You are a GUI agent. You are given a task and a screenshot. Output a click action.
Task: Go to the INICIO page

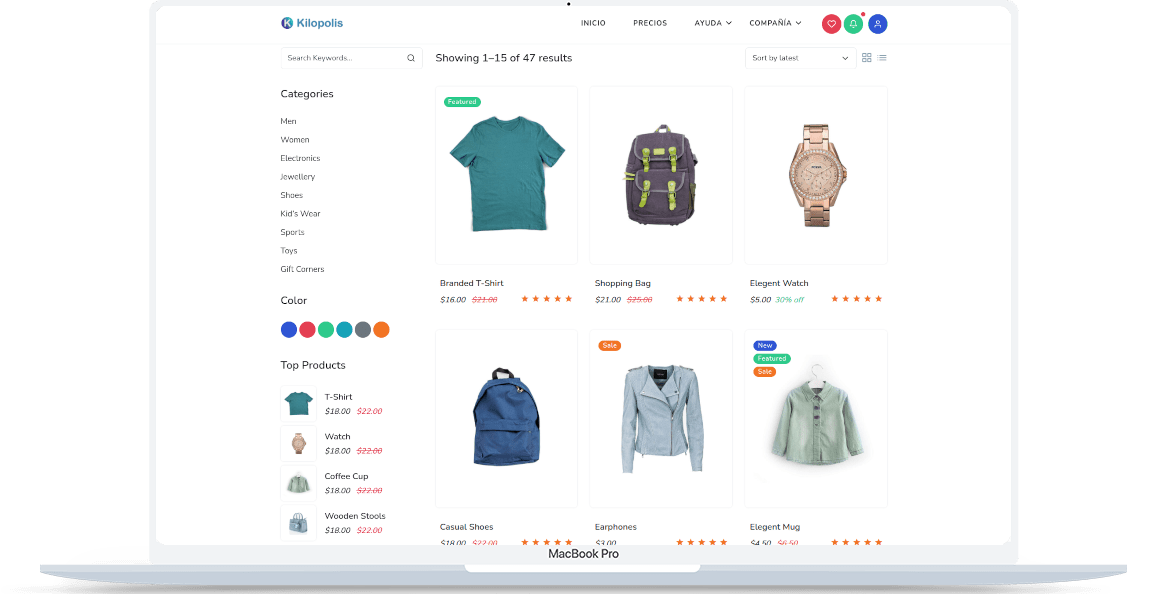click(593, 23)
